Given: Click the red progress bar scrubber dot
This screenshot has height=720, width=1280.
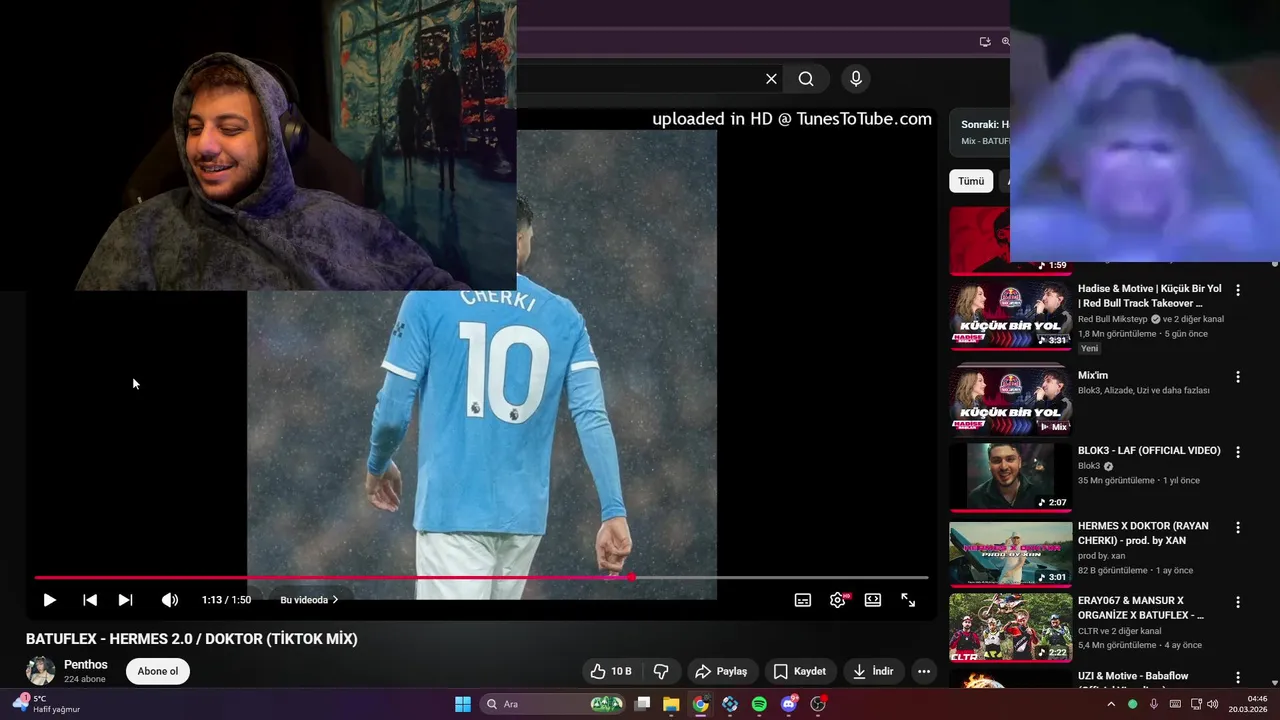Looking at the screenshot, I should (x=632, y=577).
